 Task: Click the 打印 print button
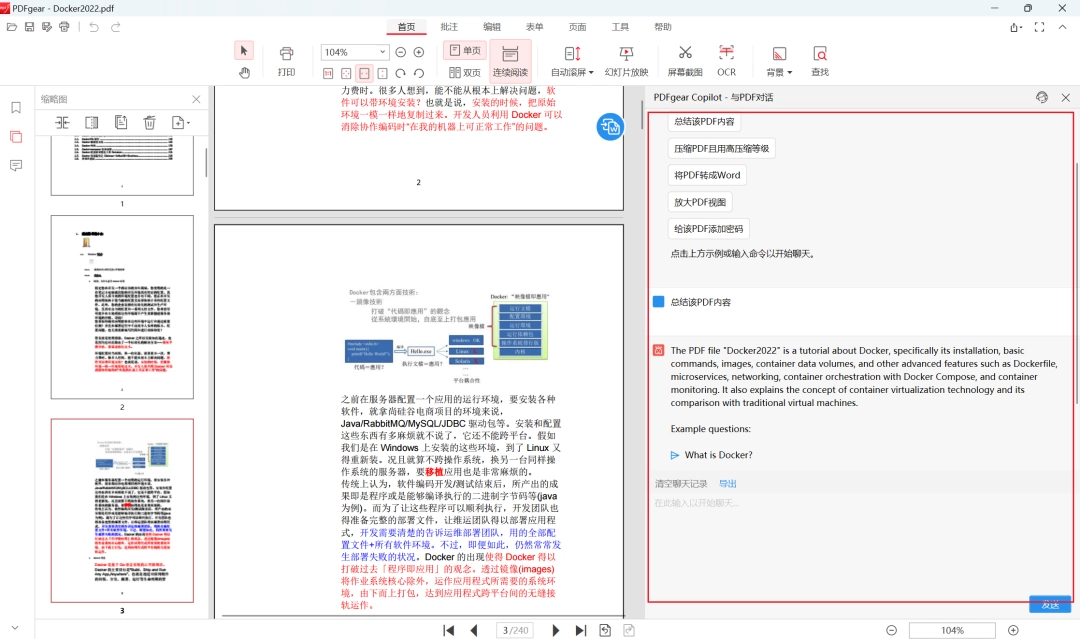[287, 61]
